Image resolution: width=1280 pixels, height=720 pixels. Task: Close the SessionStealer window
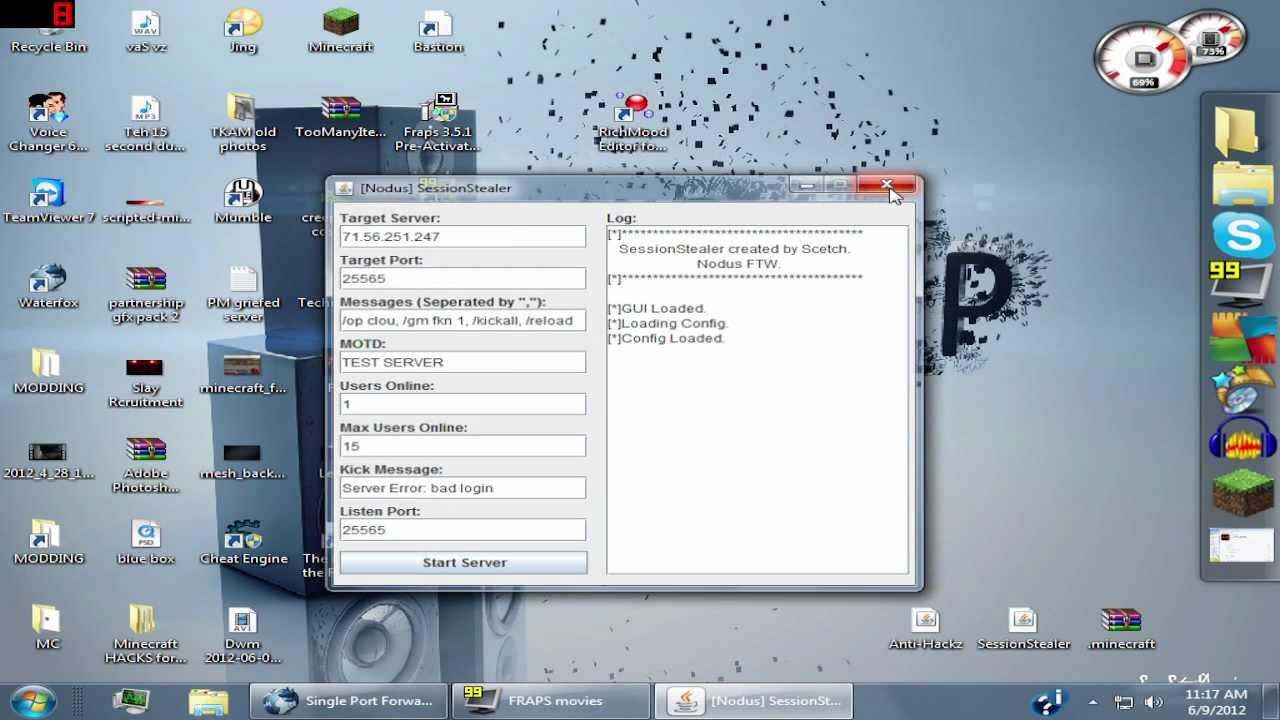point(887,187)
